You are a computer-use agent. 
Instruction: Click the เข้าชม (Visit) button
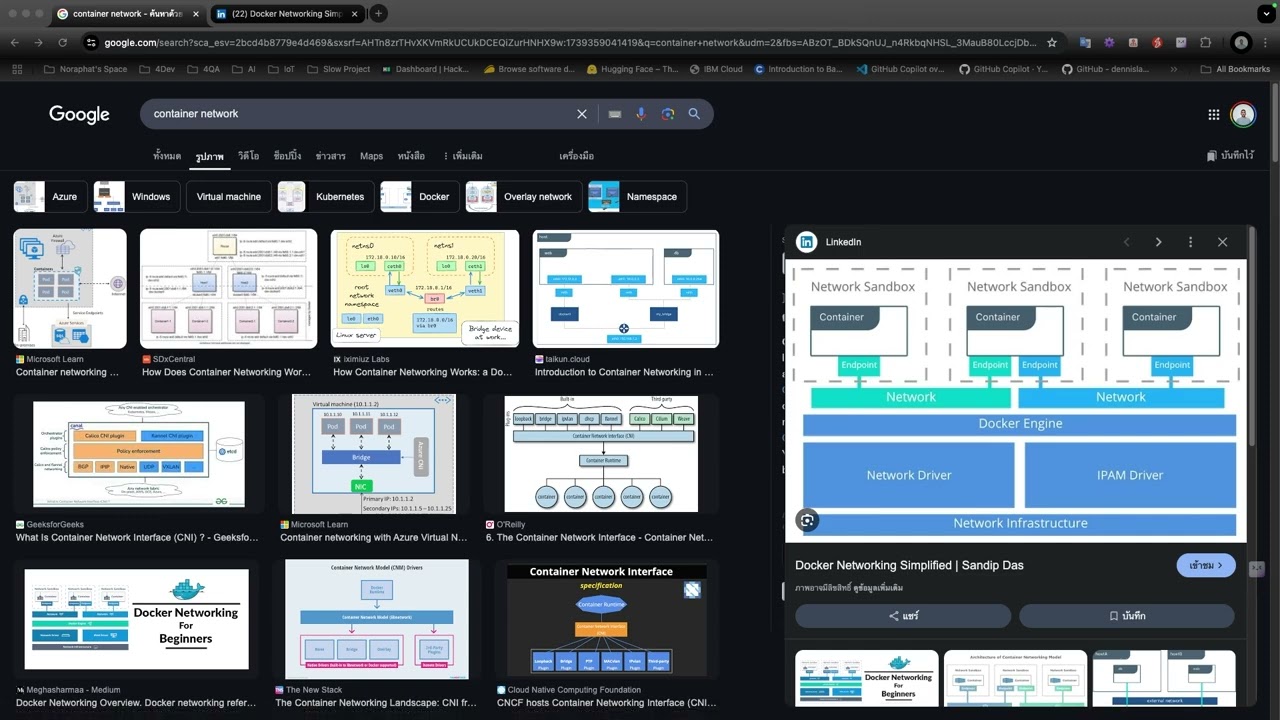pos(1206,565)
